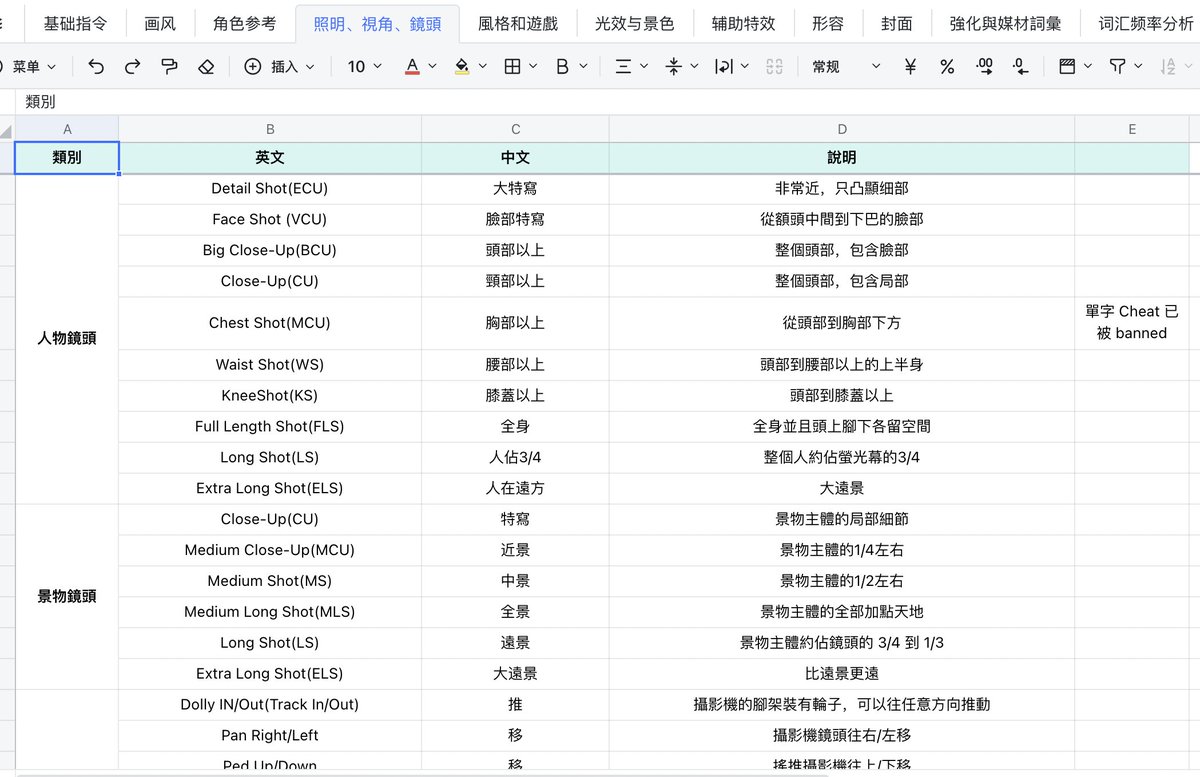The height and width of the screenshot is (777, 1200).
Task: Switch to the 辅助特效 sheet tab
Action: (x=743, y=23)
